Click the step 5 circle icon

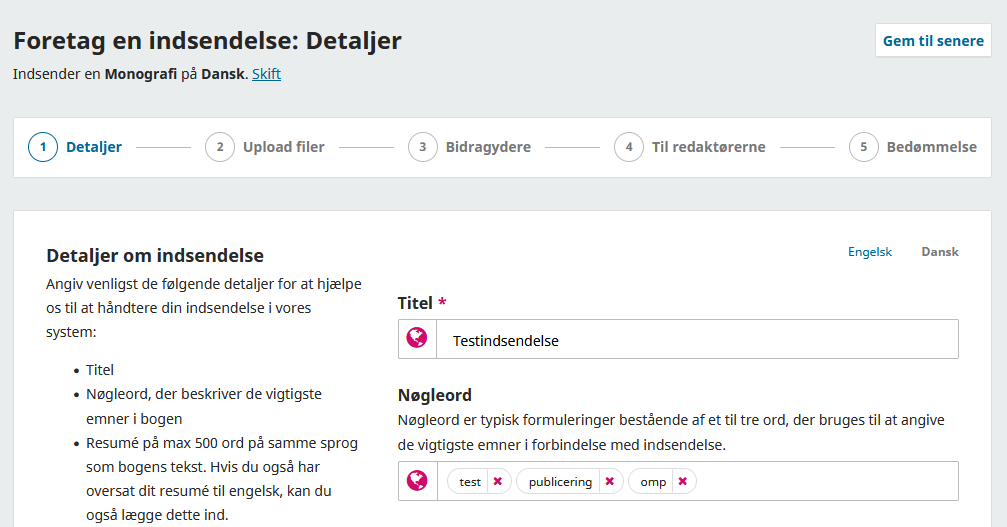tap(864, 147)
